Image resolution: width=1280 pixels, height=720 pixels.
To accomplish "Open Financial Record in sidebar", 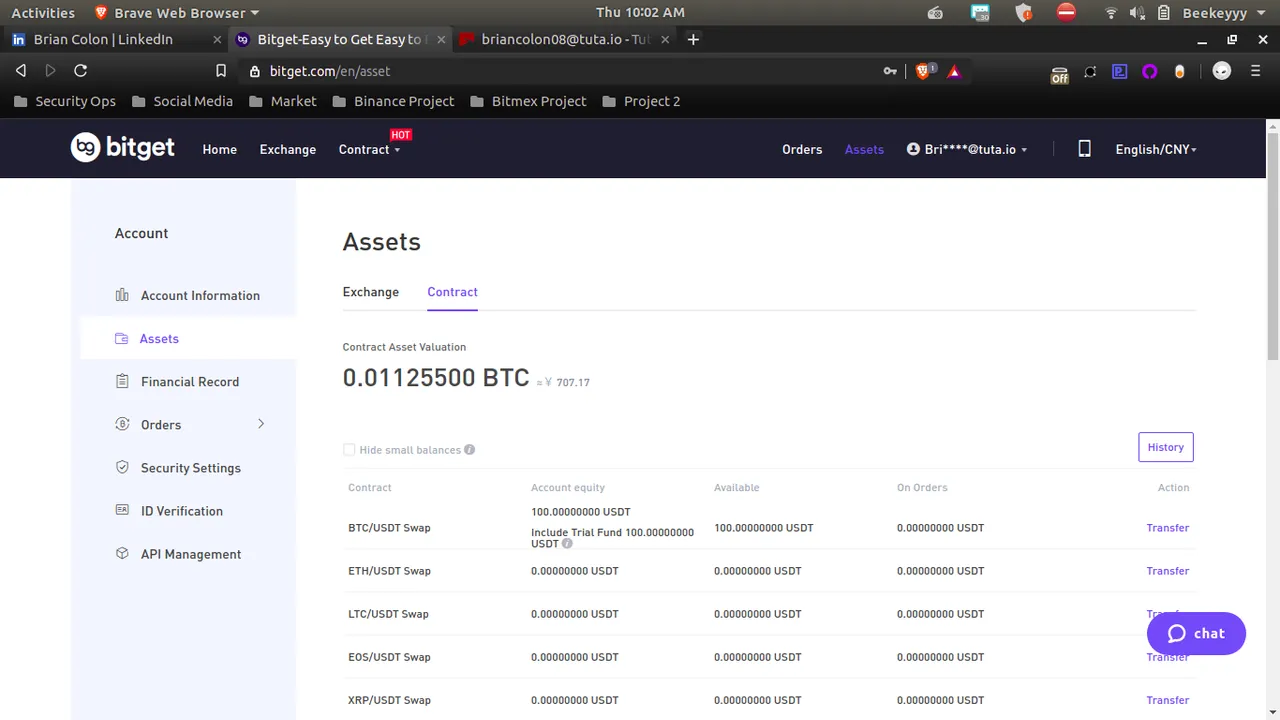I will [190, 381].
